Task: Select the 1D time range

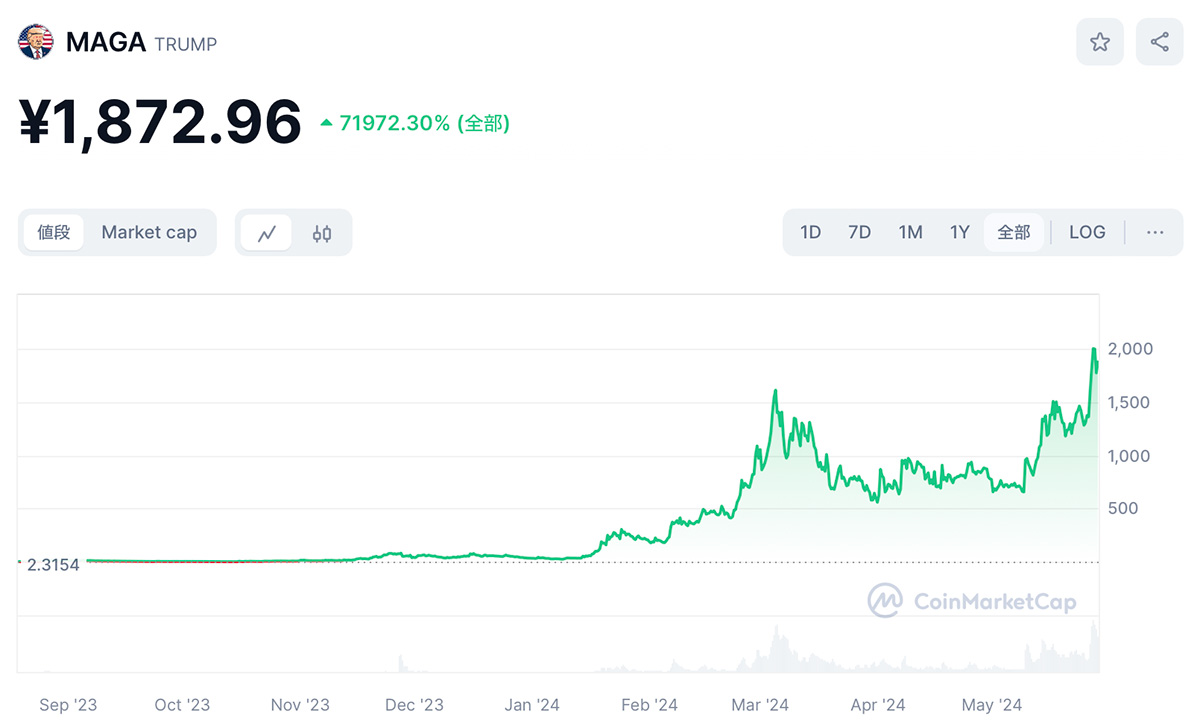Action: pos(810,232)
